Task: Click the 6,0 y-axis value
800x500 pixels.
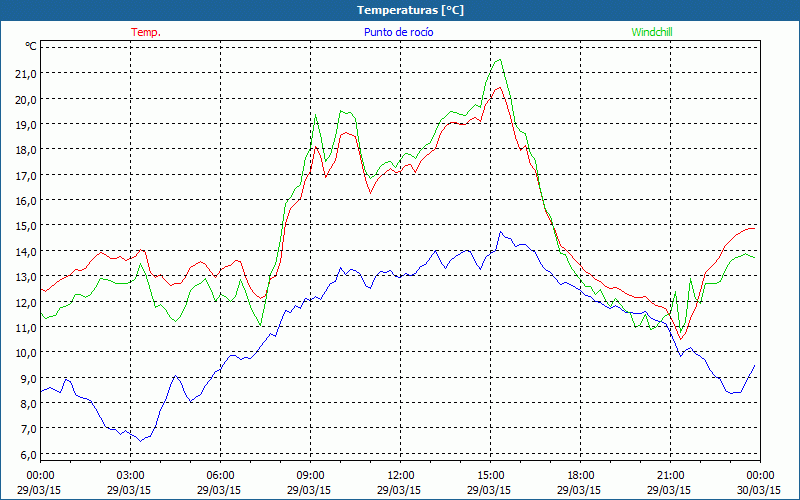Action: pyautogui.click(x=29, y=454)
